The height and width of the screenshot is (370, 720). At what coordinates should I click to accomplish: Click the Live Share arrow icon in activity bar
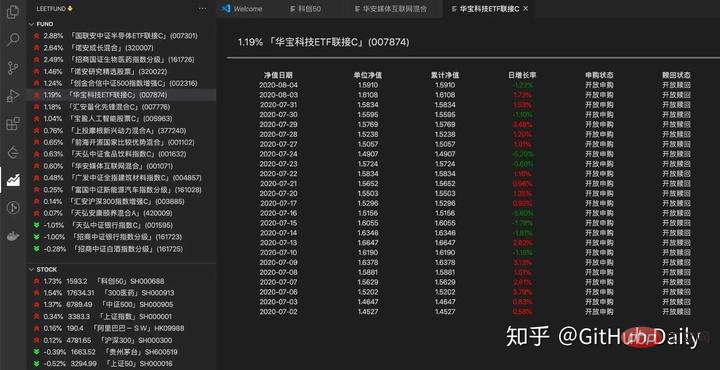[13, 152]
